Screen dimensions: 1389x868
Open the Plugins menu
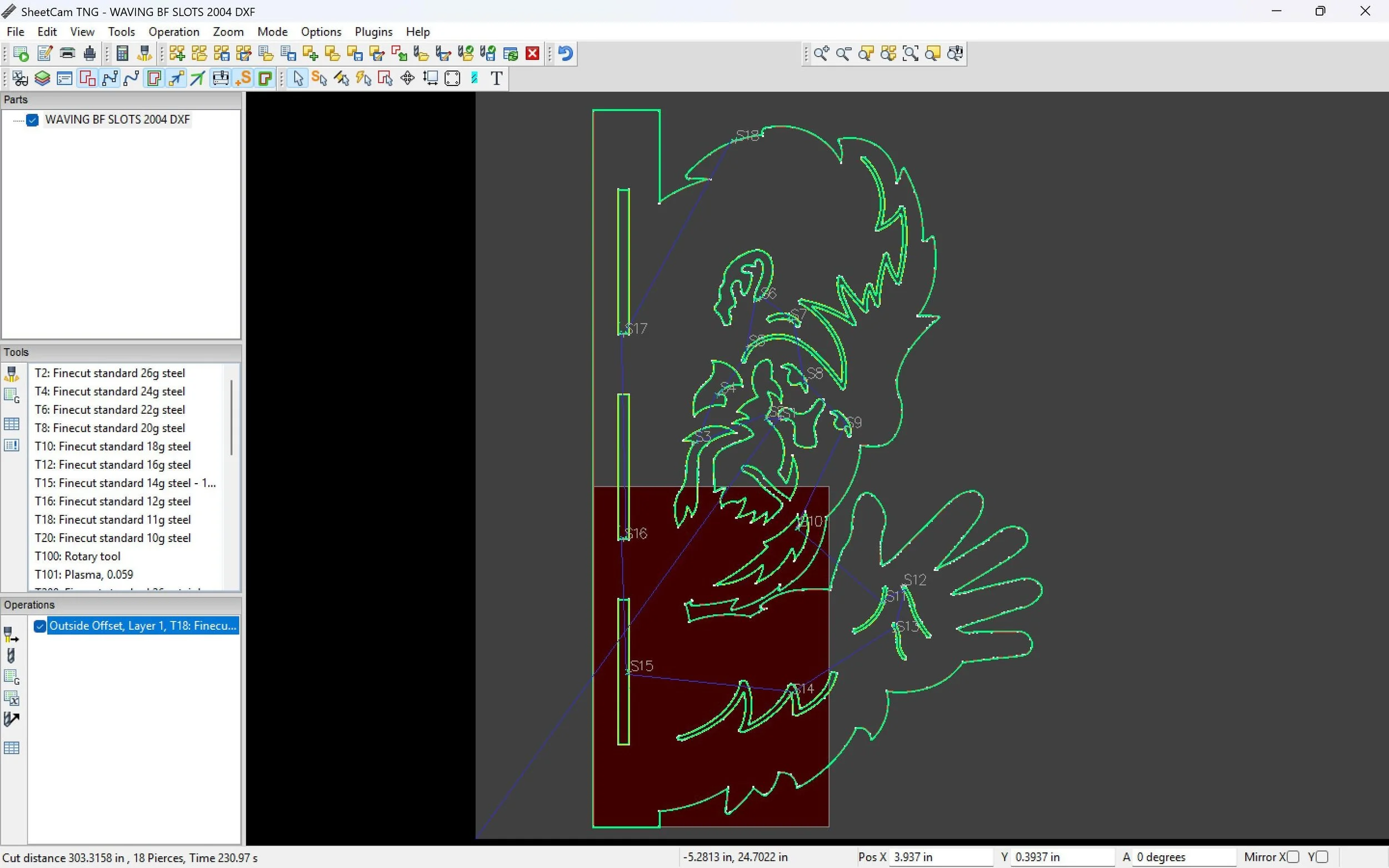pyautogui.click(x=373, y=32)
